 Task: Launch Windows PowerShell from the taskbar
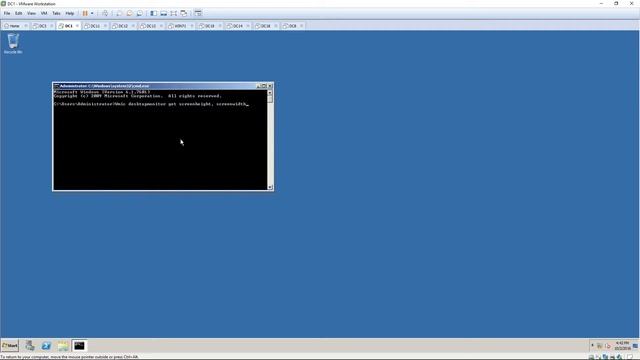(46, 346)
